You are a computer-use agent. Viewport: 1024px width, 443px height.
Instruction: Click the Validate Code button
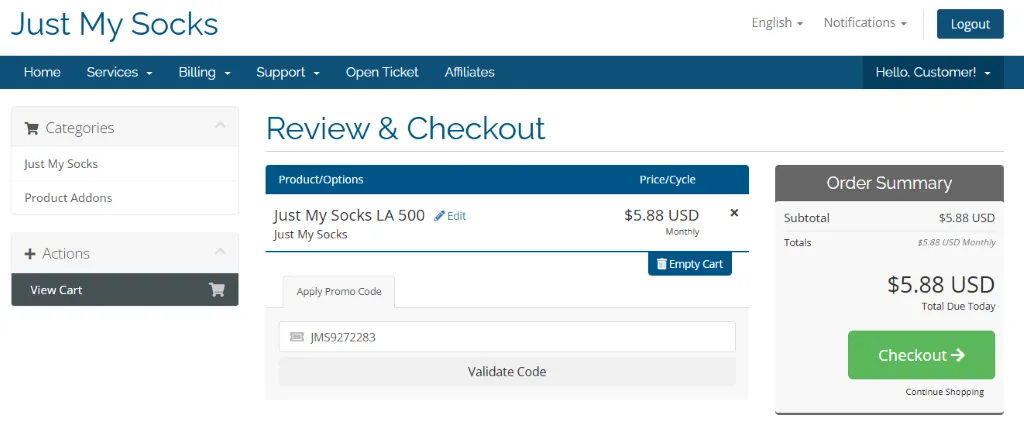507,372
